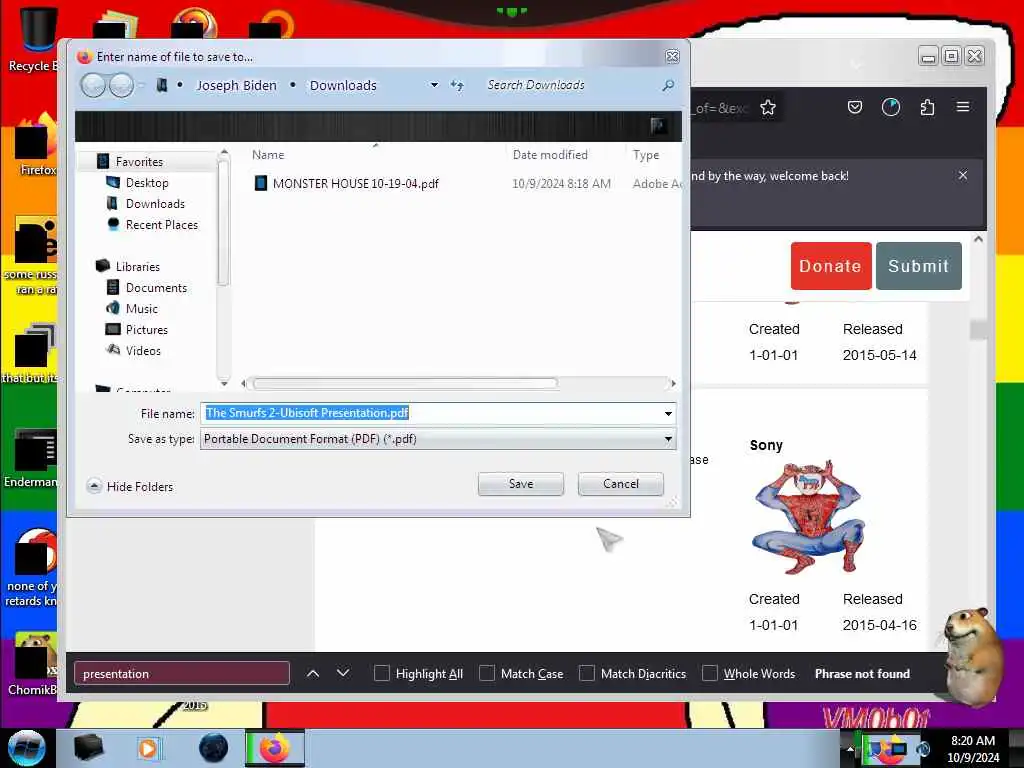Click the Back navigation arrow in save dialog
Image resolution: width=1024 pixels, height=768 pixels.
pos(93,85)
